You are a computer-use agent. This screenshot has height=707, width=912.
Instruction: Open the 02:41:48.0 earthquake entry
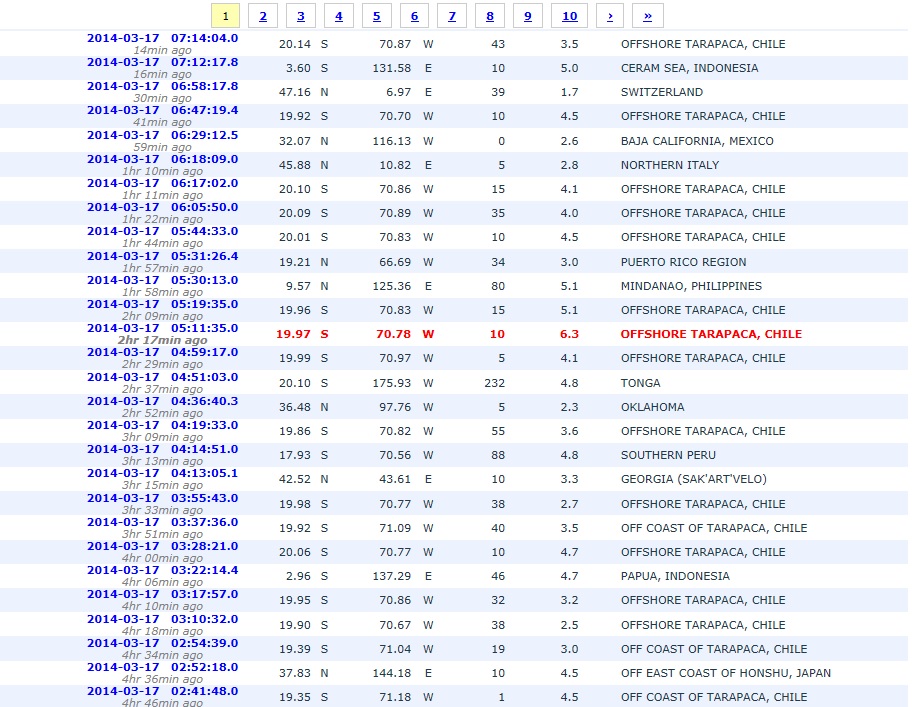pyautogui.click(x=162, y=691)
